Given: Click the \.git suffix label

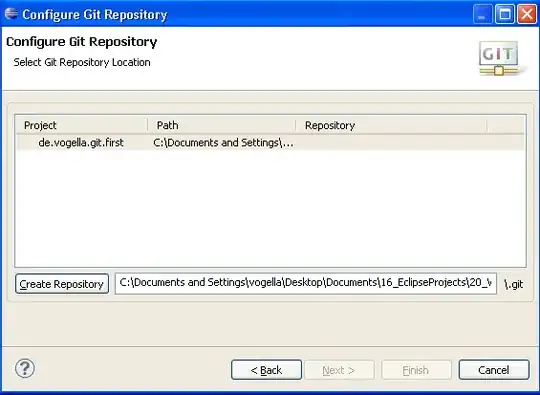Looking at the screenshot, I should pos(513,284).
